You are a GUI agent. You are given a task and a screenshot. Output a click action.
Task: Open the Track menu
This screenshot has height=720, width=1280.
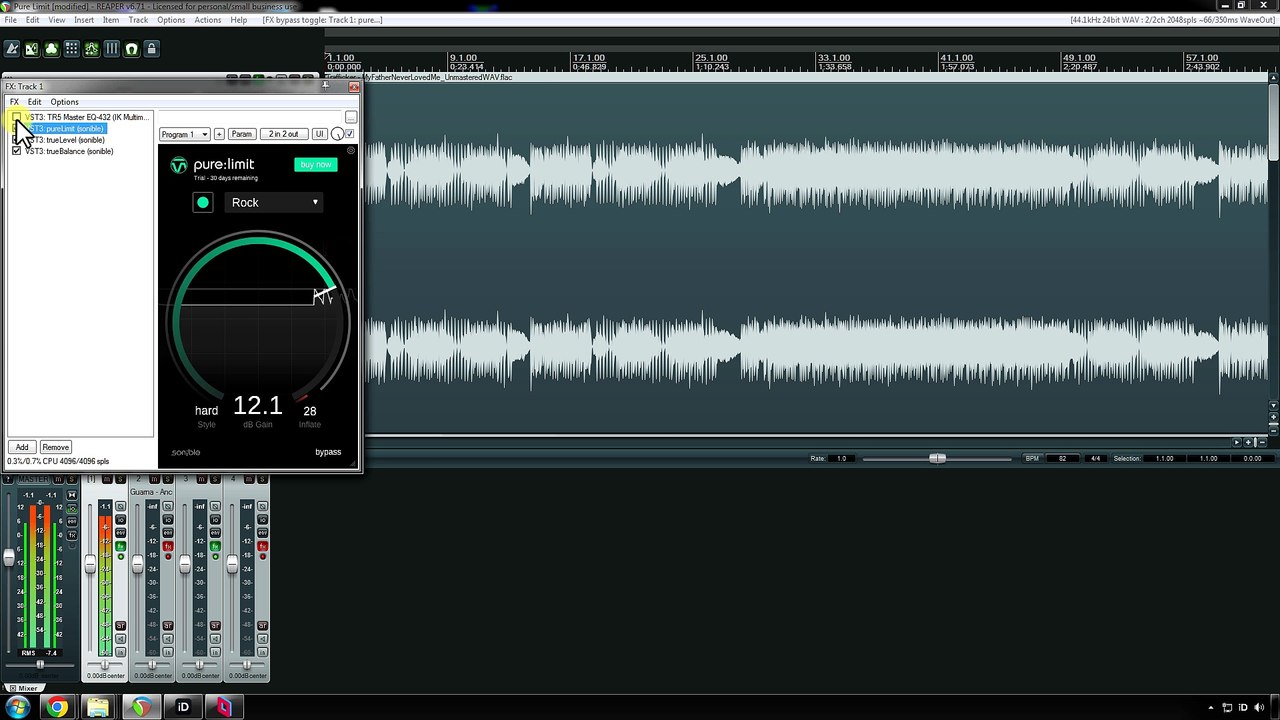[138, 20]
